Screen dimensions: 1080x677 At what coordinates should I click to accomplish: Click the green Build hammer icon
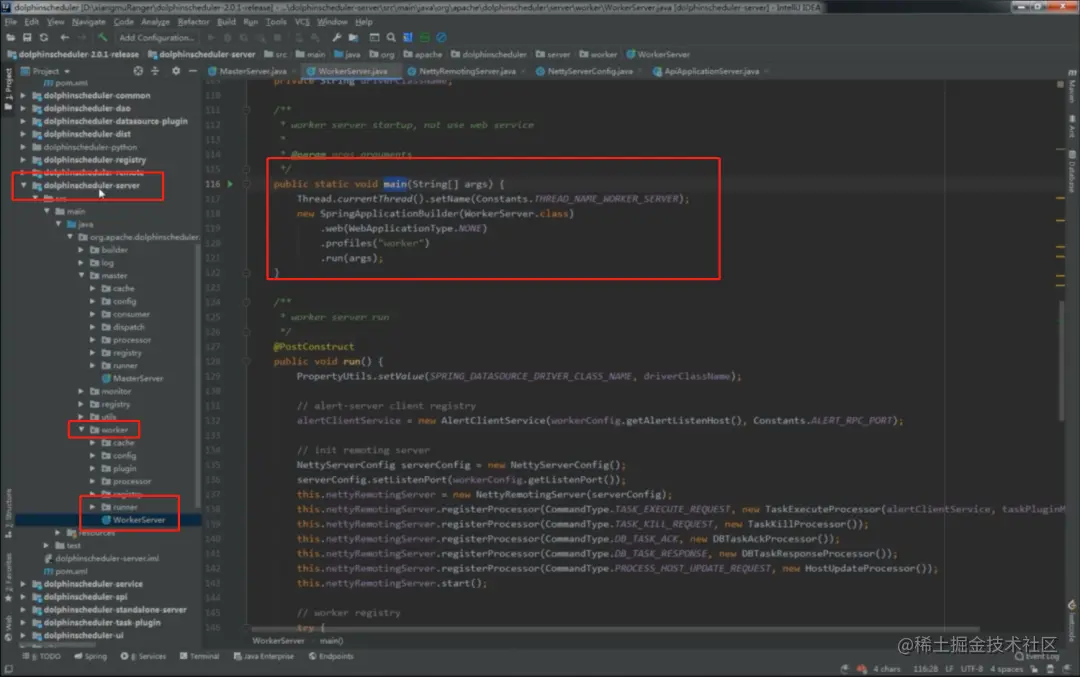tap(102, 37)
